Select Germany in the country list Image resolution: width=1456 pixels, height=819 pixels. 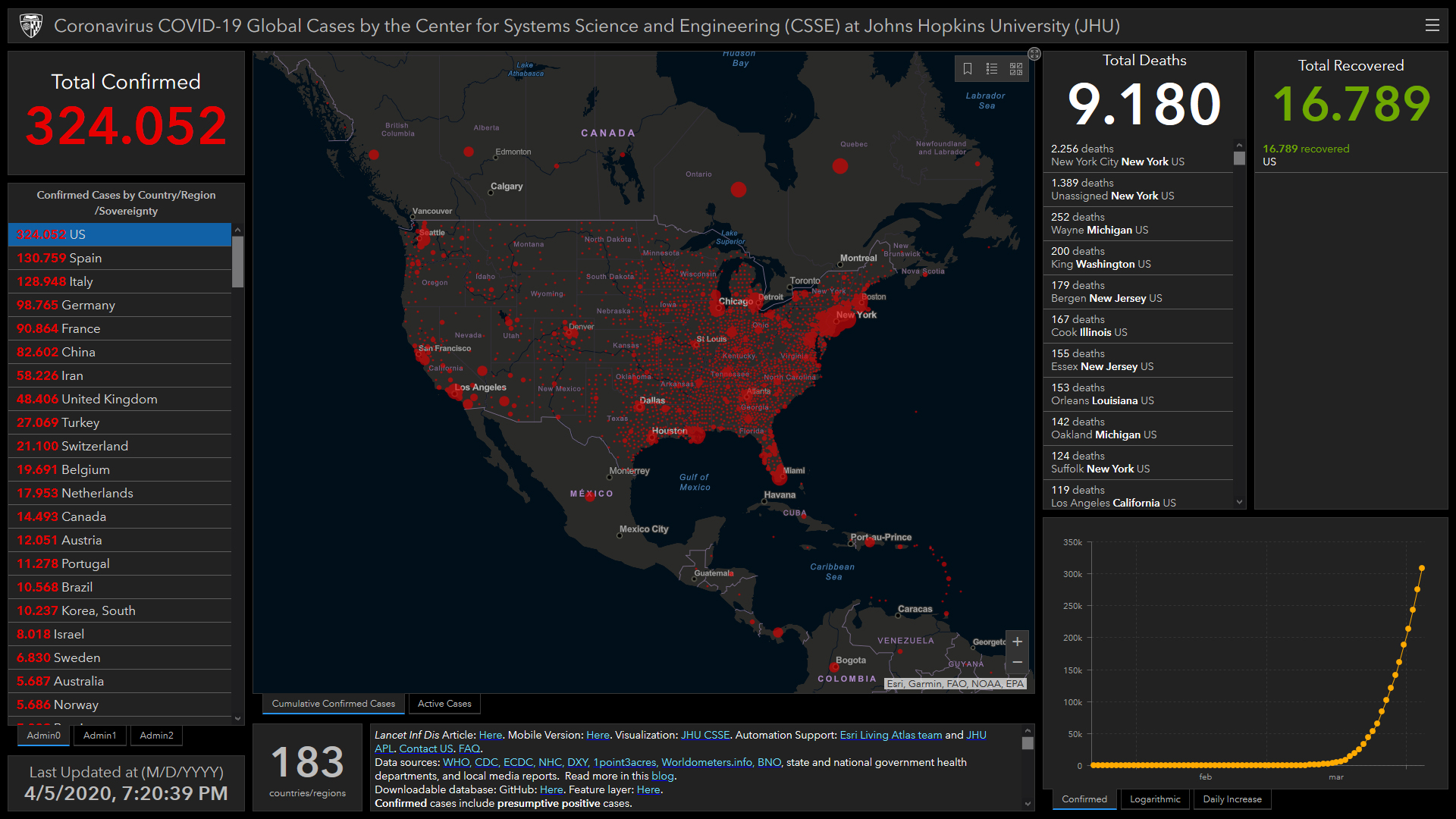tap(120, 305)
